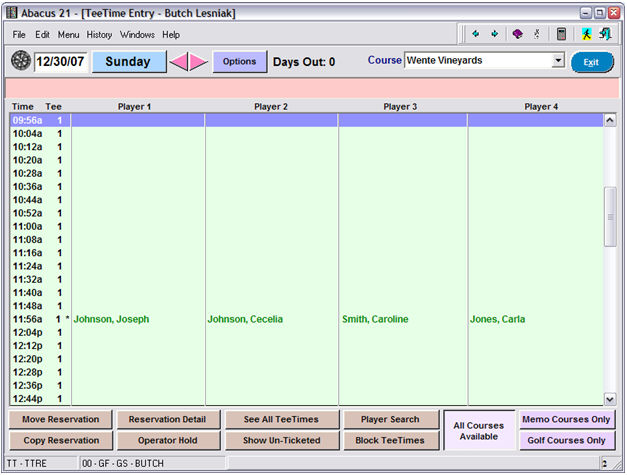
Task: Select the All Courses Available option
Action: (478, 430)
